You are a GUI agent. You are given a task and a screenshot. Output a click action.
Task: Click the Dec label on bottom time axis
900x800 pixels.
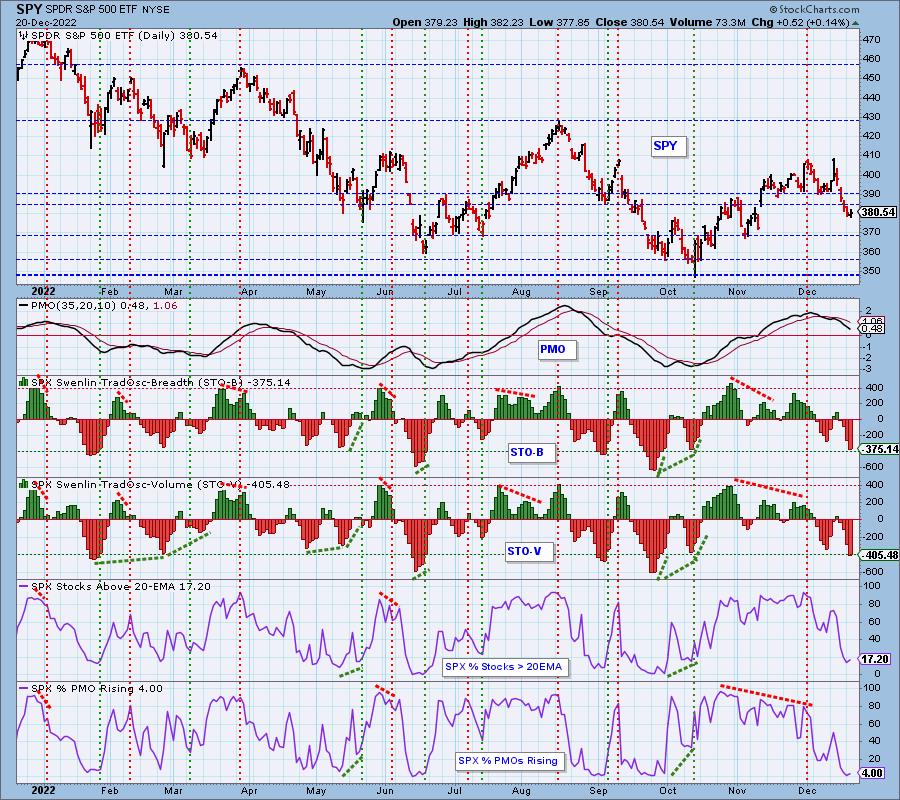(x=807, y=790)
